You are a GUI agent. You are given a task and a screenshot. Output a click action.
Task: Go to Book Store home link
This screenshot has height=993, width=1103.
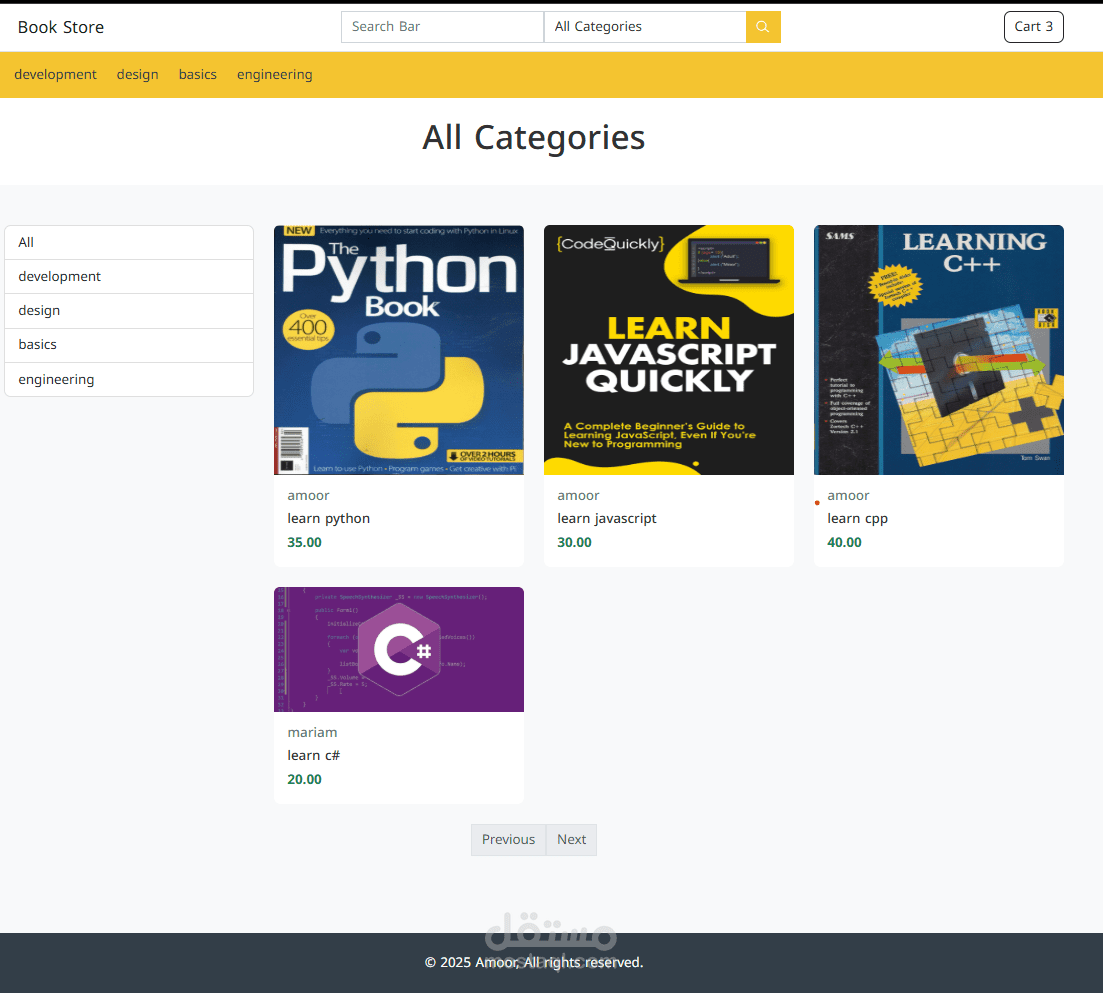tap(60, 27)
